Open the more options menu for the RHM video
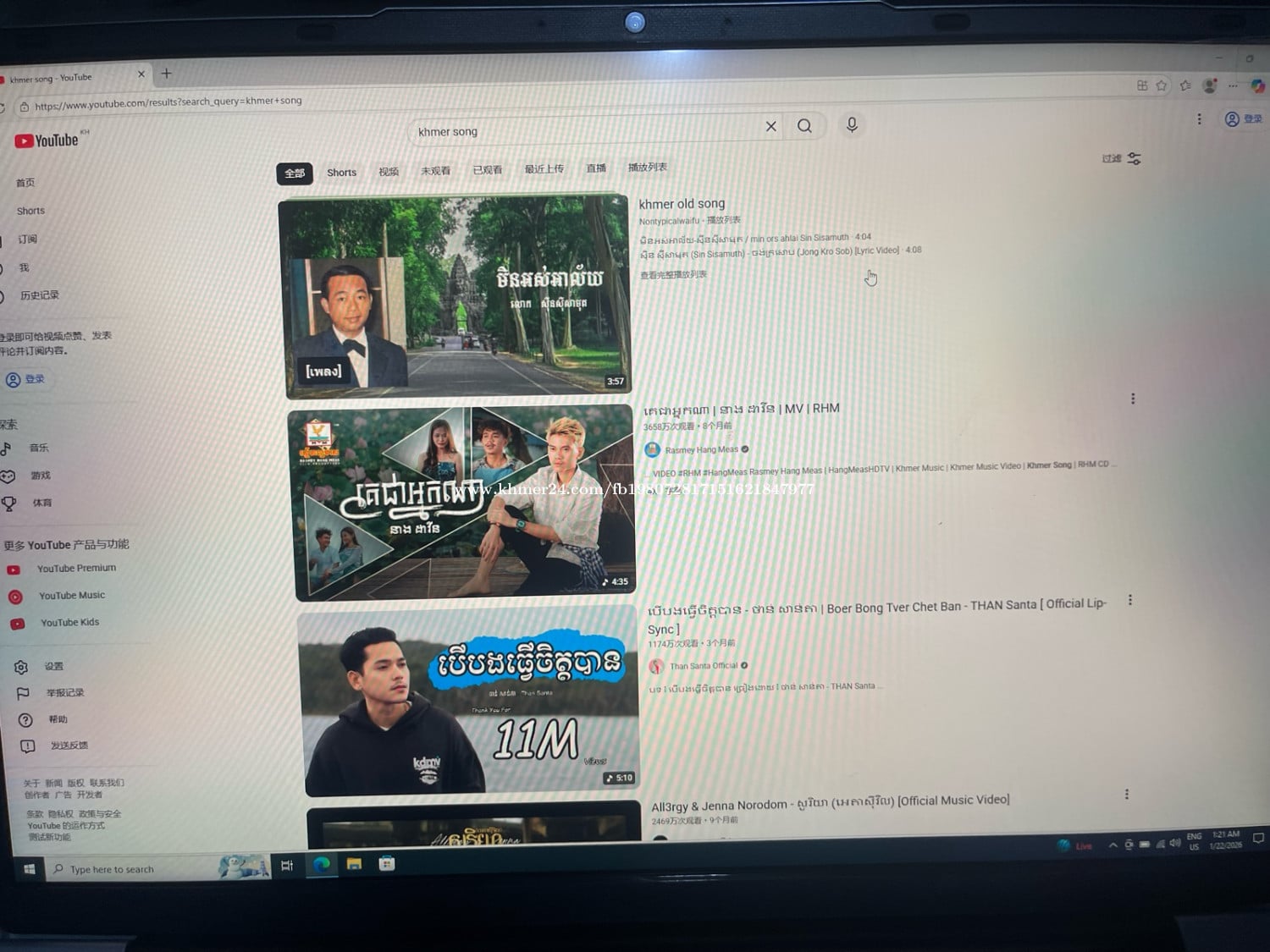The height and width of the screenshot is (952, 1270). pos(1133,399)
